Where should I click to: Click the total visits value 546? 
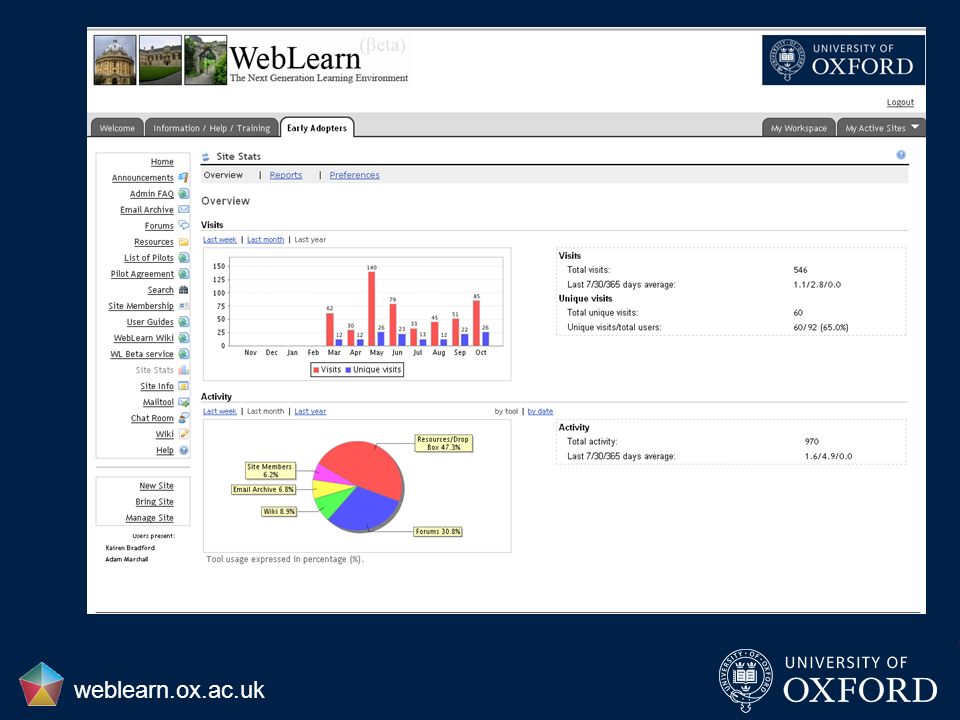(x=800, y=270)
